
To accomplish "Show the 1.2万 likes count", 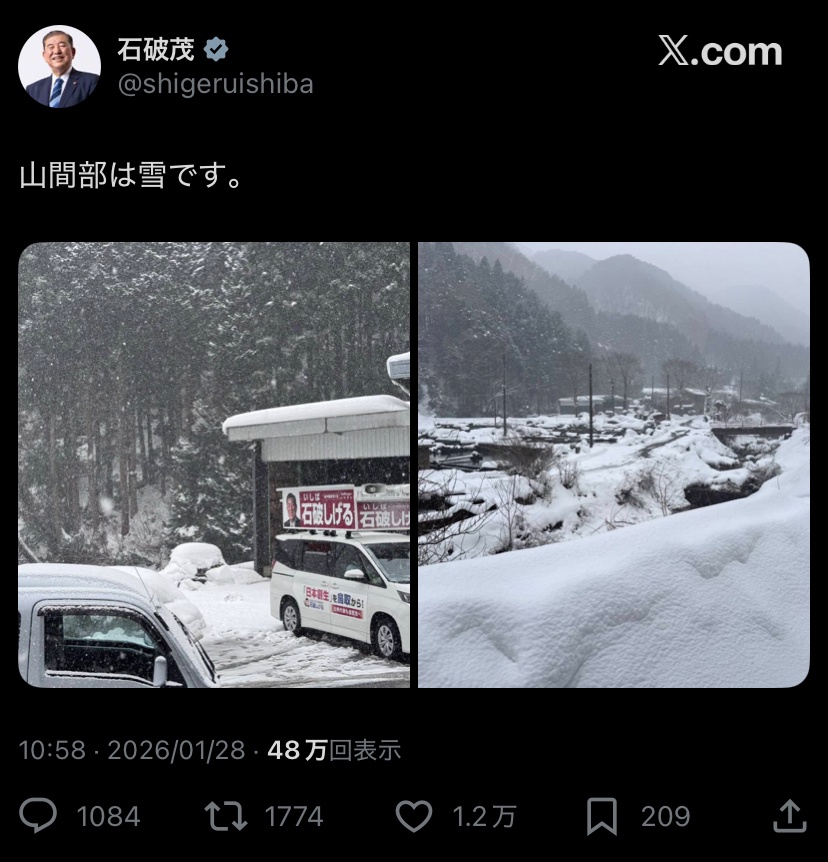I will tap(484, 816).
